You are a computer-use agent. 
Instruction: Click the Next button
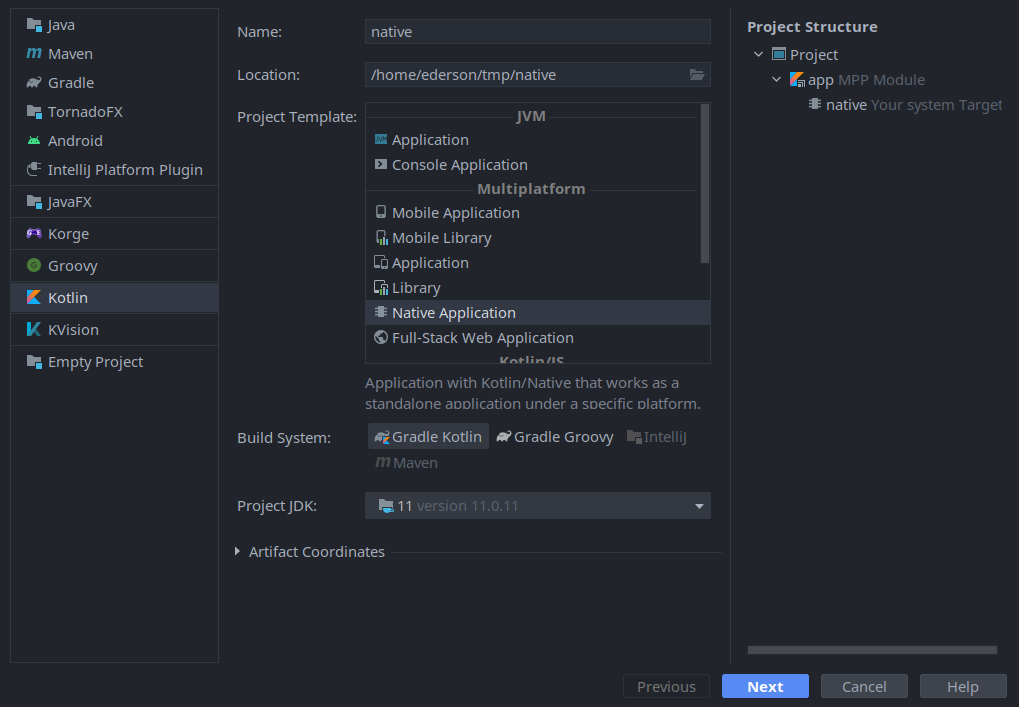765,686
